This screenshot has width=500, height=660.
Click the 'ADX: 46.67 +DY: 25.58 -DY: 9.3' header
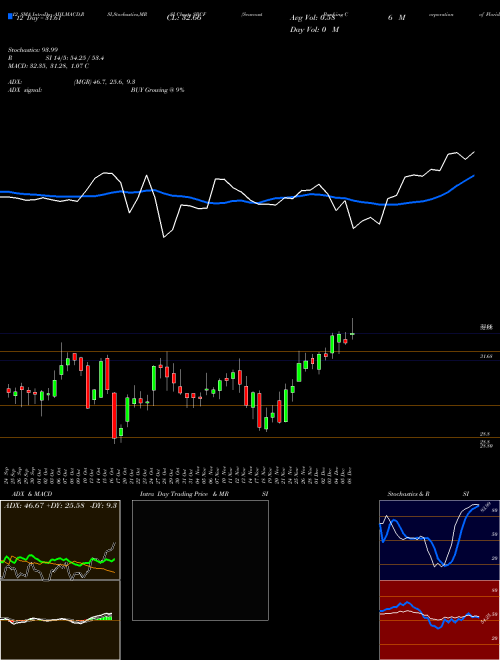pyautogui.click(x=60, y=505)
